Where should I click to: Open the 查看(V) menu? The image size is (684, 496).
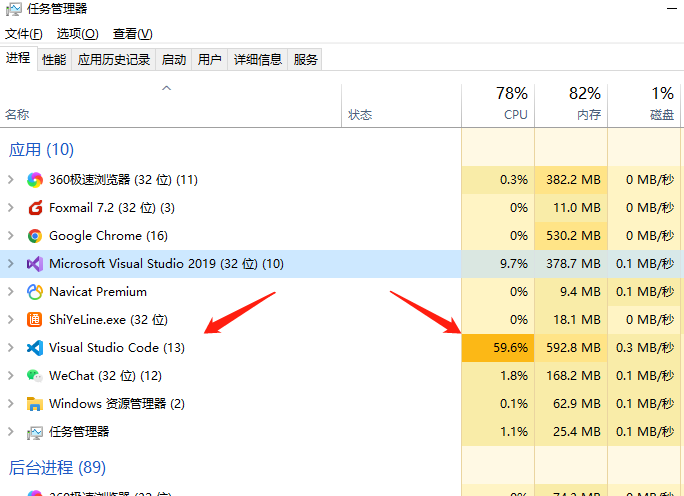133,34
